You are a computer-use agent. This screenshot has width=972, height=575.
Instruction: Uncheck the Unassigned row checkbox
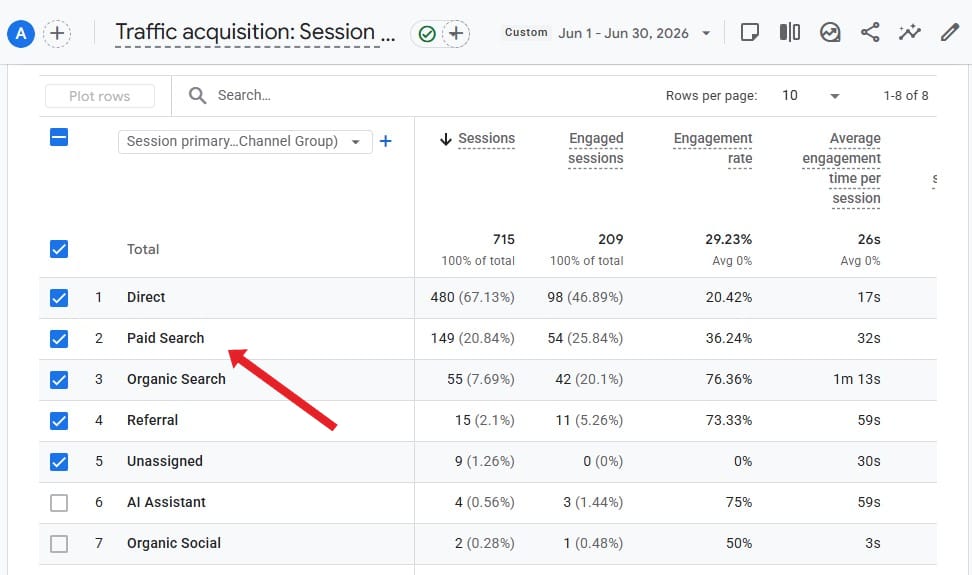click(59, 462)
